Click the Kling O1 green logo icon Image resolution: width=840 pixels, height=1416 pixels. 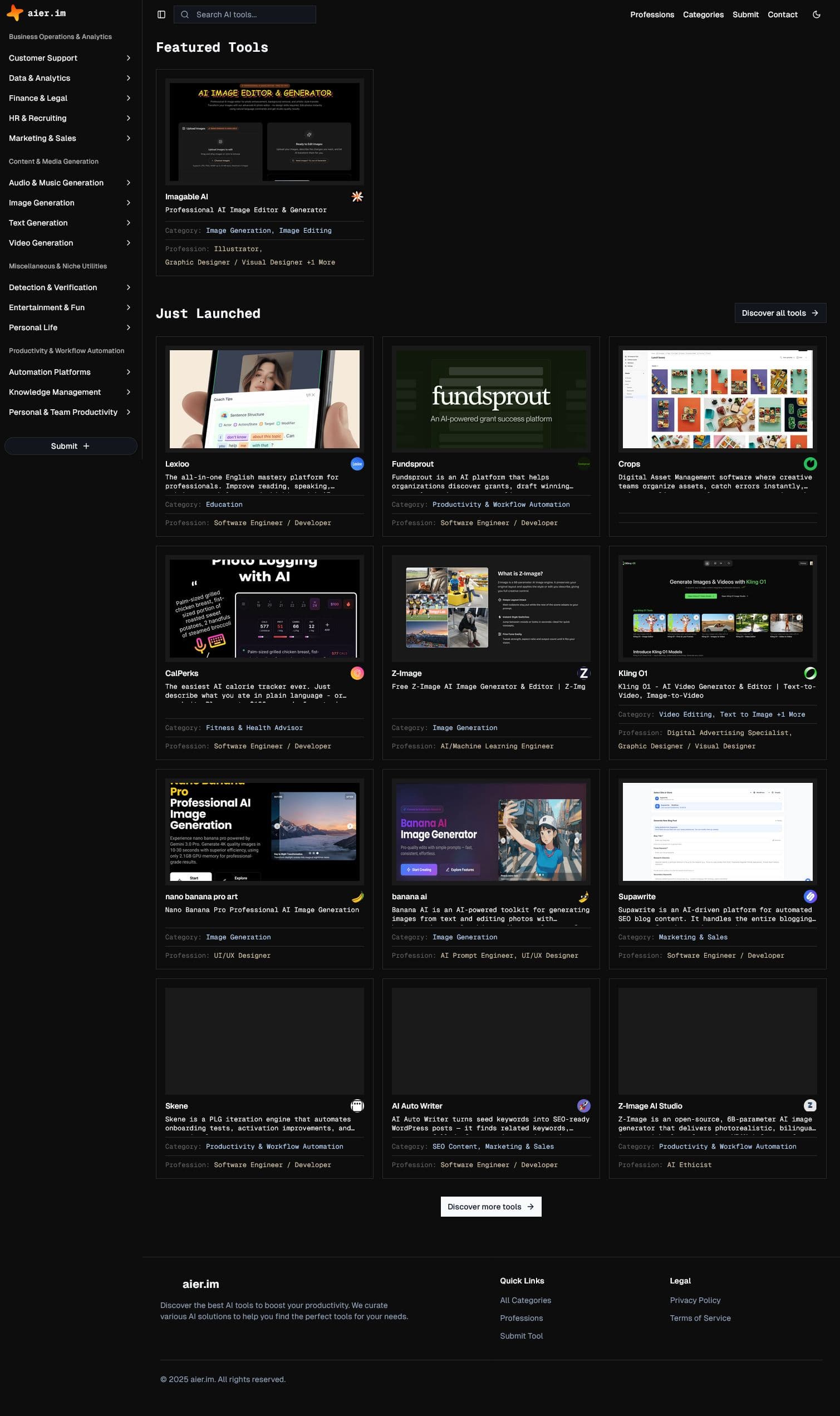[x=810, y=673]
